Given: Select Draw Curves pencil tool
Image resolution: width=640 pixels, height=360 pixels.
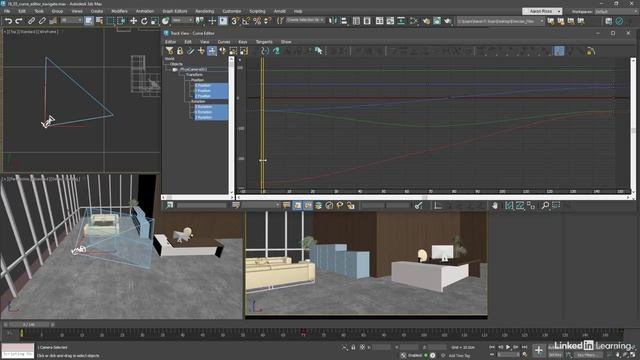Looking at the screenshot, I should 190,51.
